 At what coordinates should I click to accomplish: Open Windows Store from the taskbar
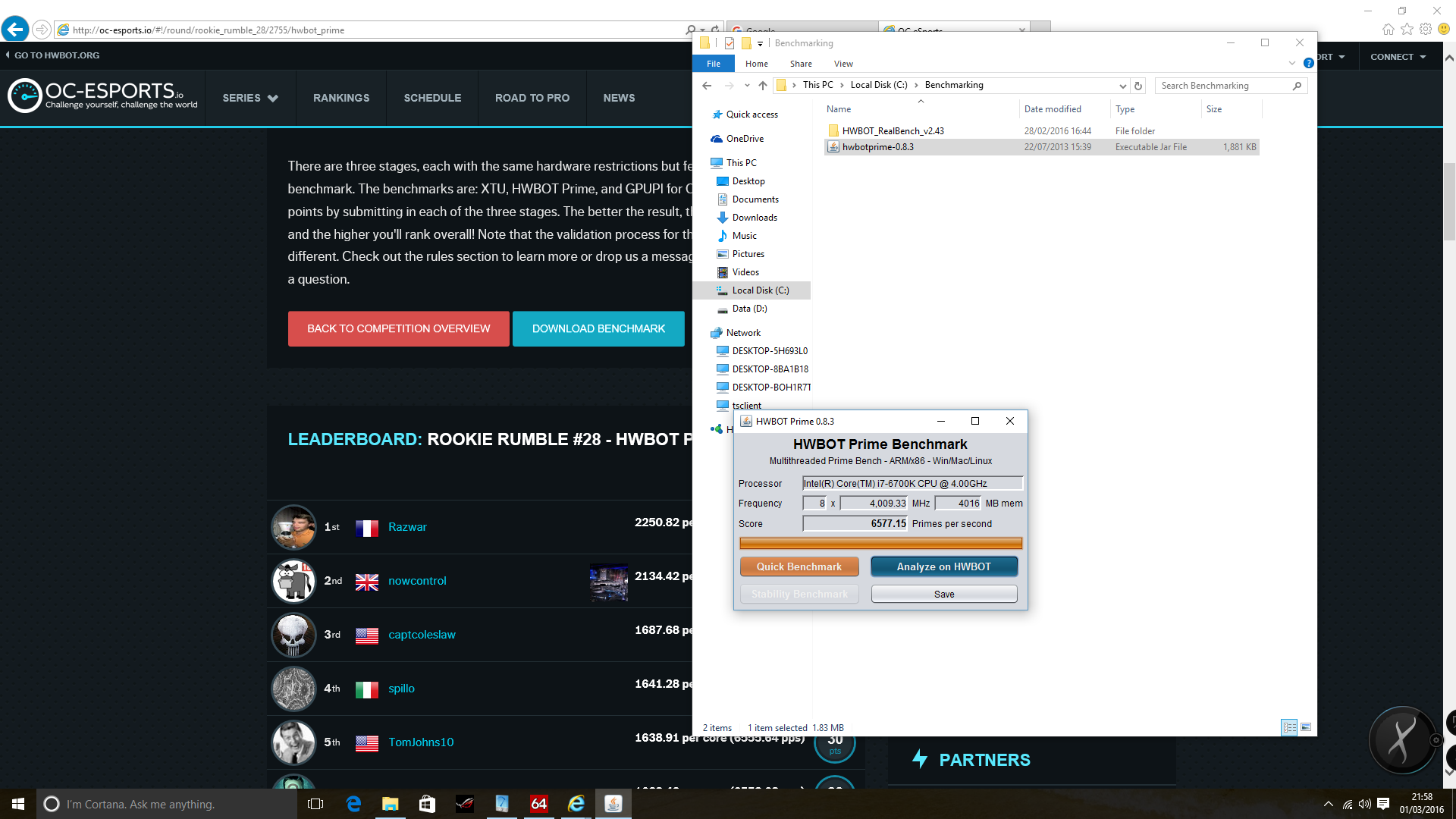428,804
